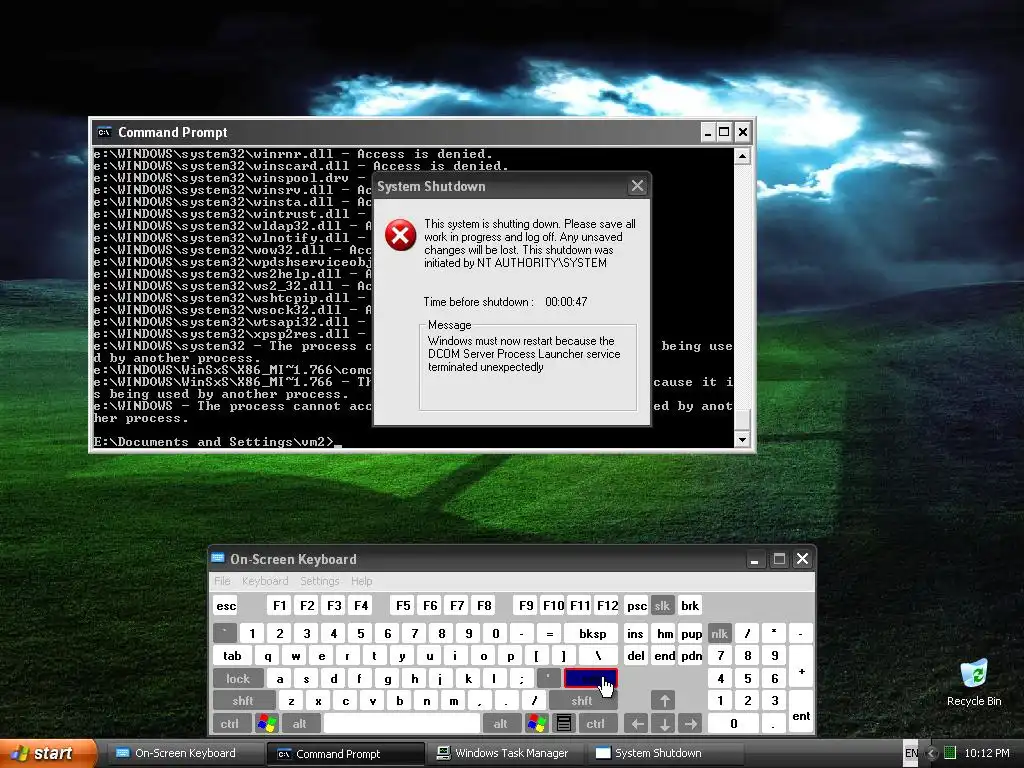Click the space bar key
This screenshot has width=1024, height=768.
pos(402,724)
